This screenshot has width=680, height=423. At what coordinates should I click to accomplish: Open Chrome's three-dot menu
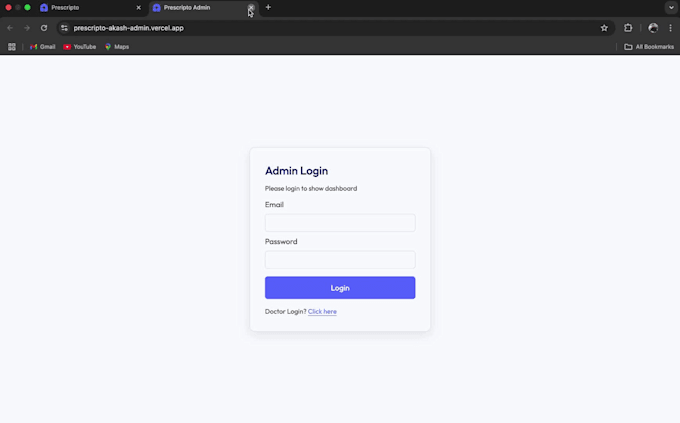(x=670, y=28)
